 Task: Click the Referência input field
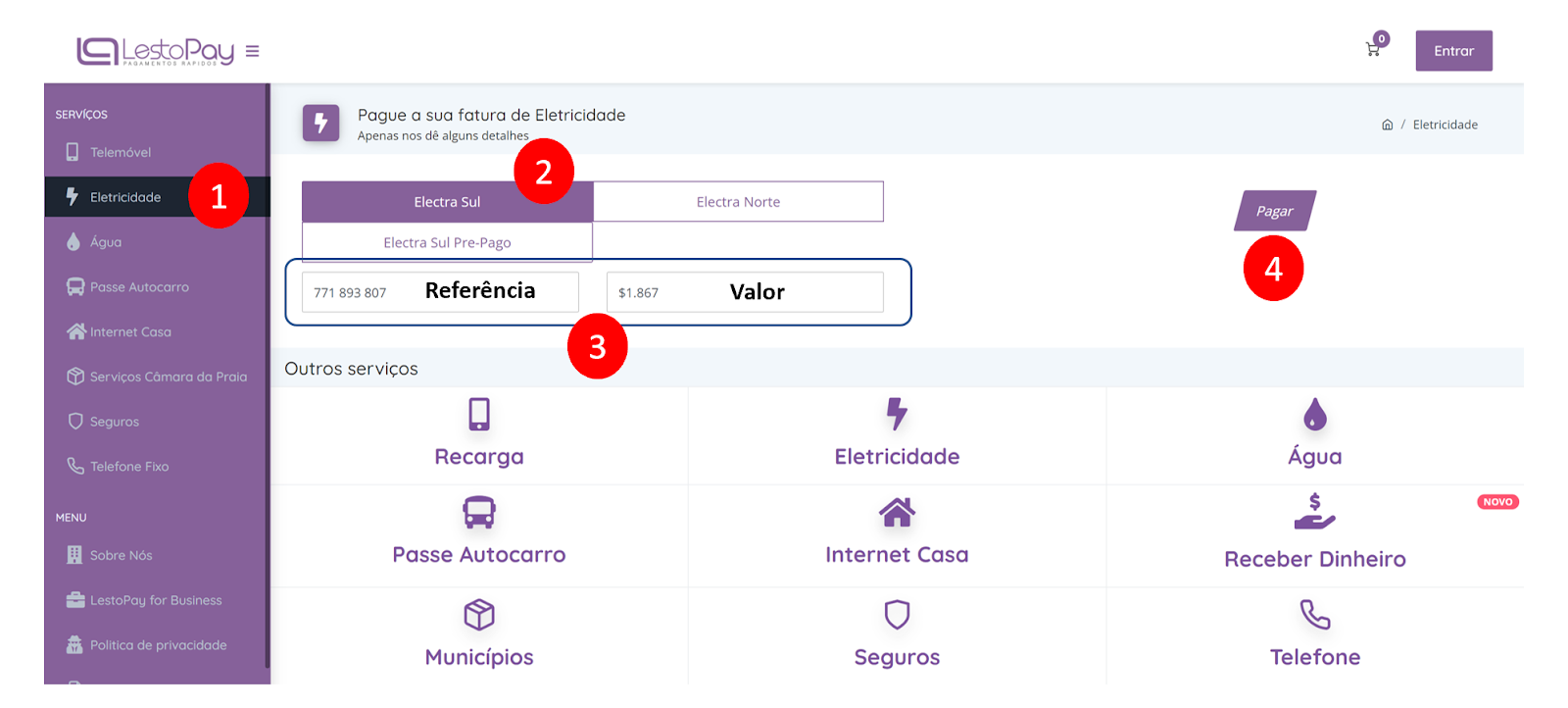click(440, 292)
